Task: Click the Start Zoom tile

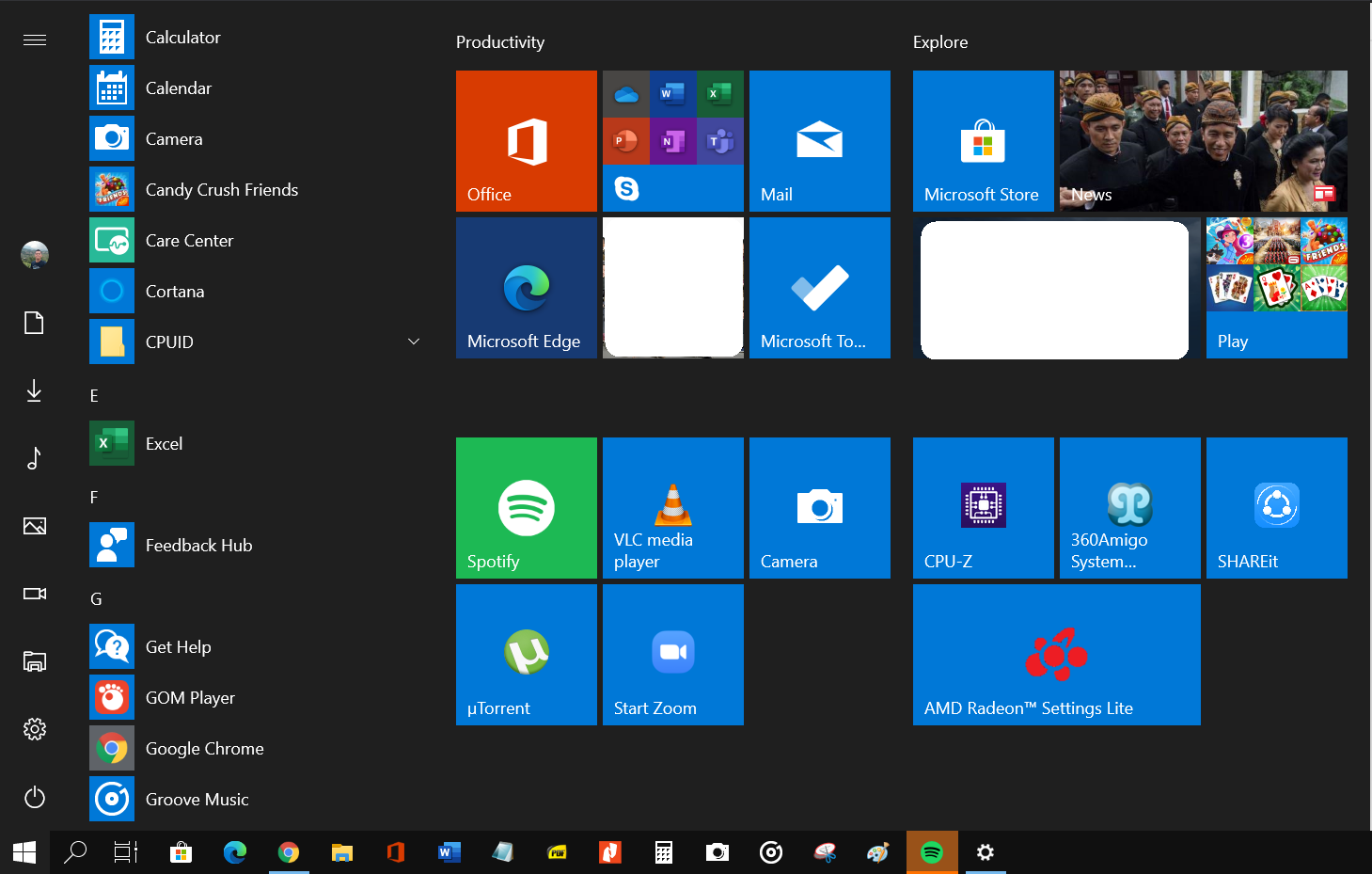Action: [x=673, y=655]
